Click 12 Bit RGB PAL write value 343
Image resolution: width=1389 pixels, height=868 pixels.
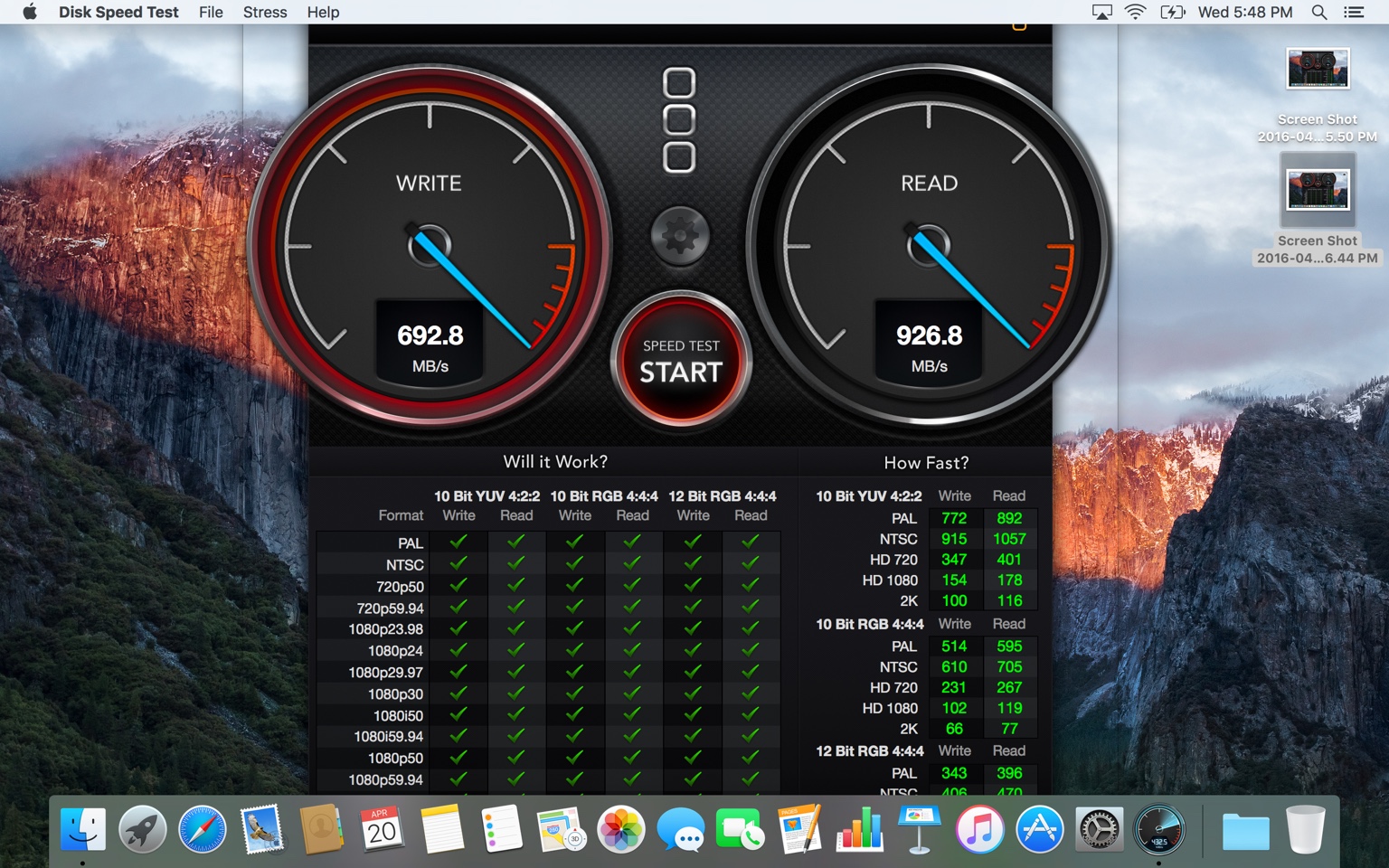[954, 773]
